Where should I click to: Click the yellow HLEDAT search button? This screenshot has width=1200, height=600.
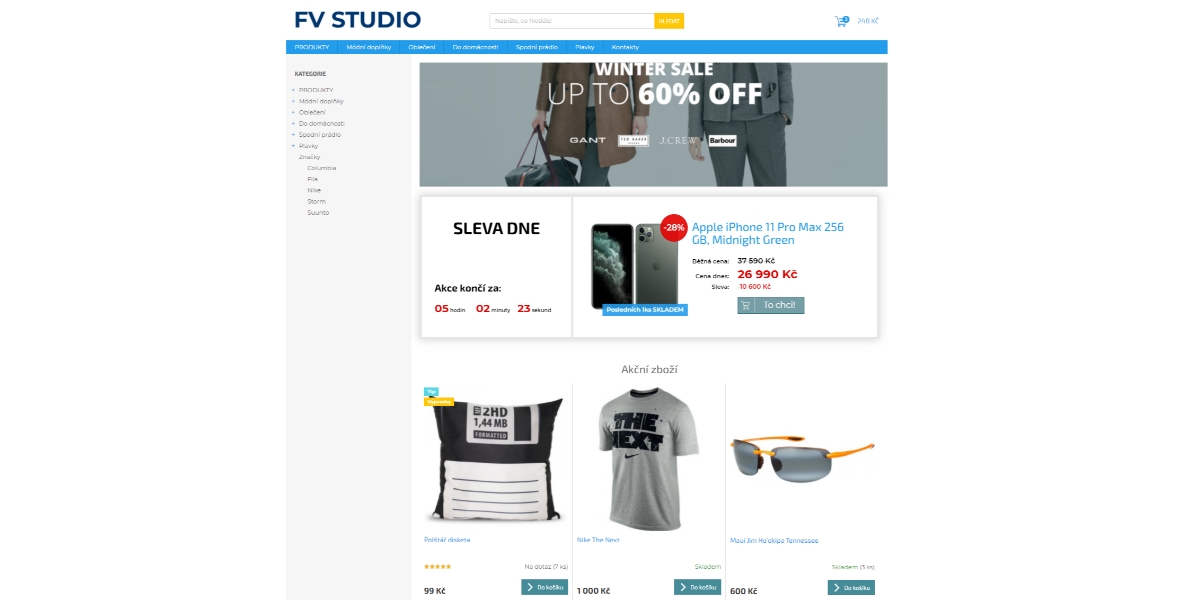[x=669, y=21]
